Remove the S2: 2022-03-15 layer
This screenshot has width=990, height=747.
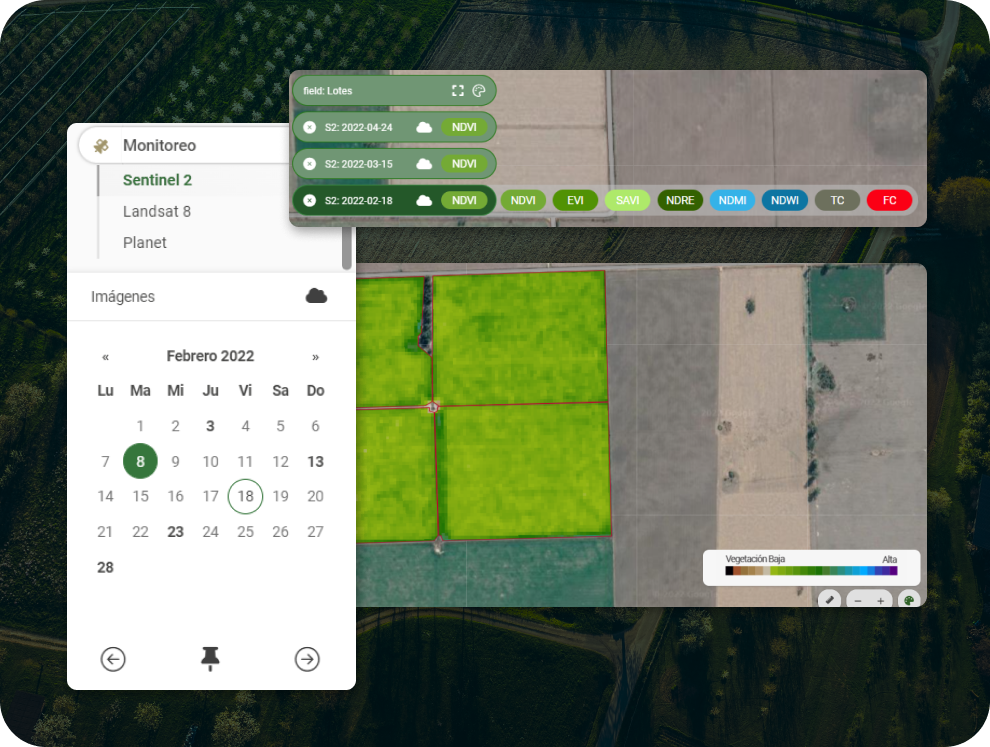pyautogui.click(x=309, y=164)
